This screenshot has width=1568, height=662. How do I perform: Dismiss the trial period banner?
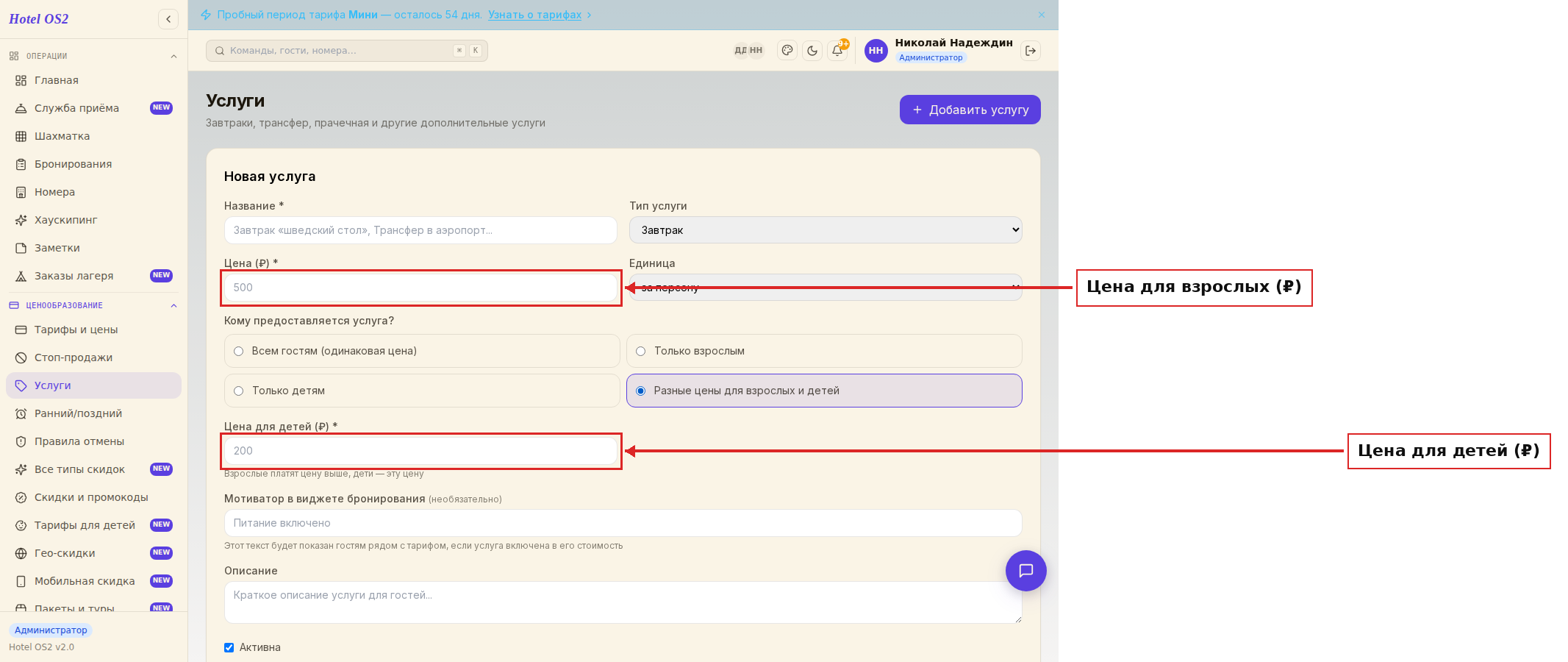point(1042,15)
